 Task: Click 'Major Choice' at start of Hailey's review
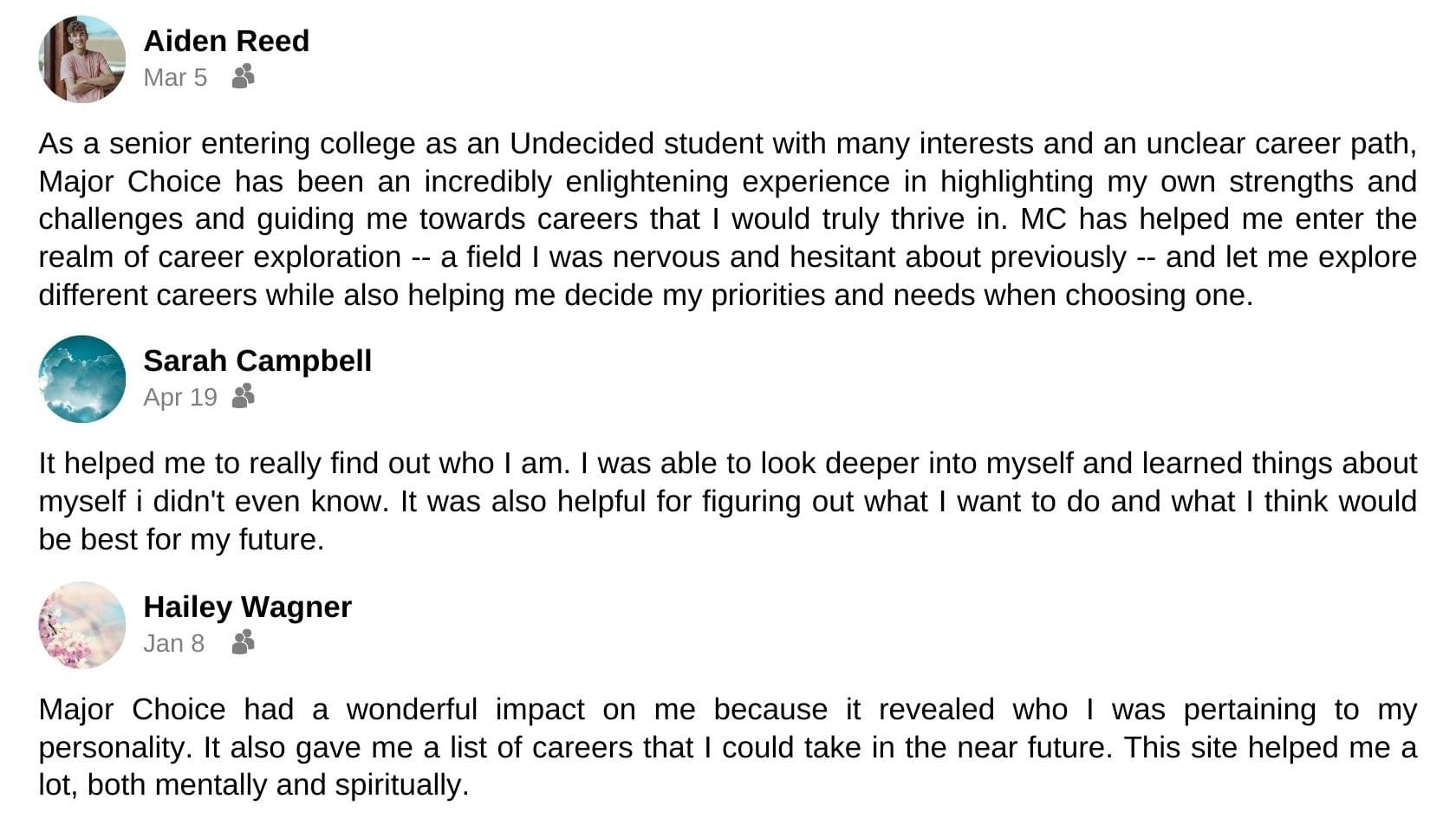(x=132, y=709)
